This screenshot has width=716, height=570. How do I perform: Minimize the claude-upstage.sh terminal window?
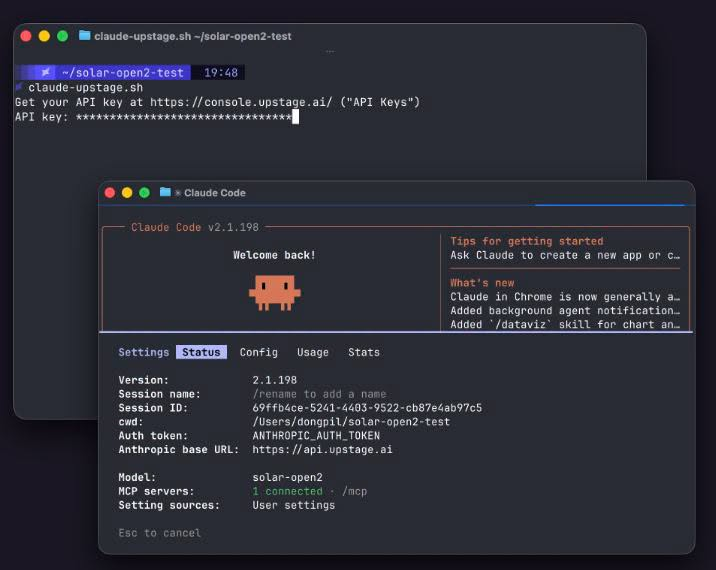click(x=44, y=36)
